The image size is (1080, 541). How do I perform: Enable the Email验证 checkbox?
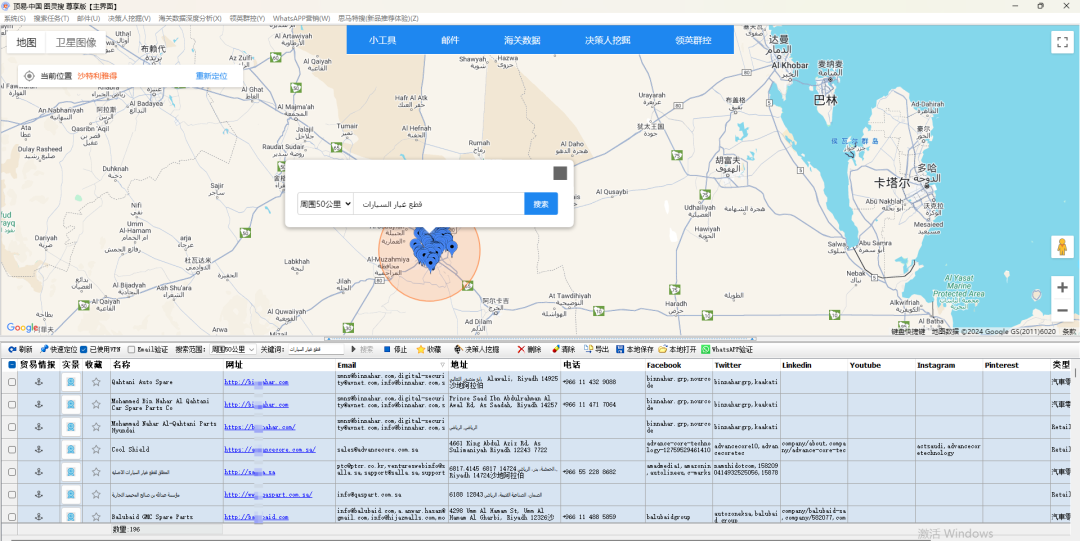pos(131,349)
